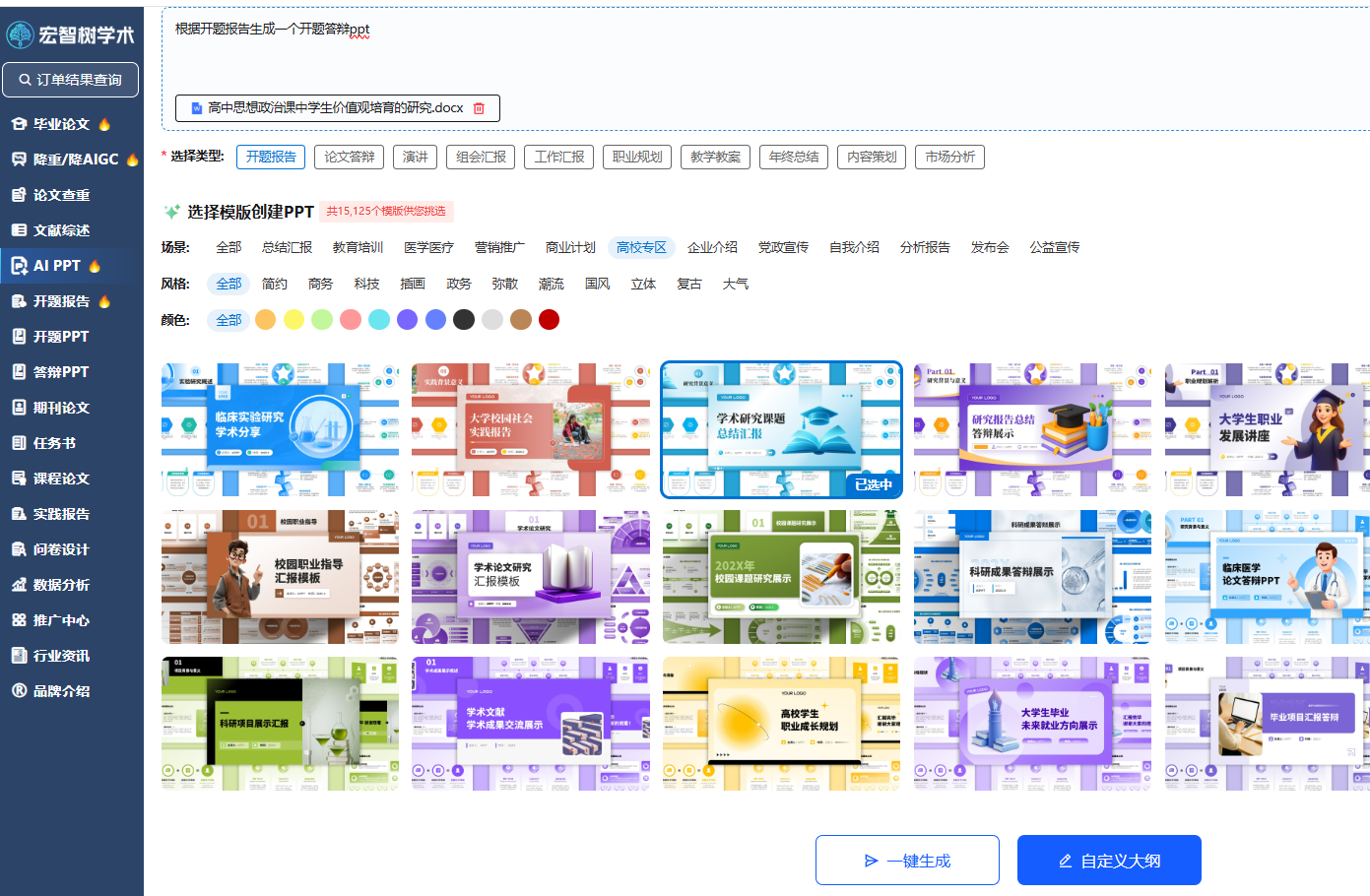Click the 文献综述 sidebar icon
Image resolution: width=1370 pixels, height=896 pixels.
pyautogui.click(x=19, y=230)
